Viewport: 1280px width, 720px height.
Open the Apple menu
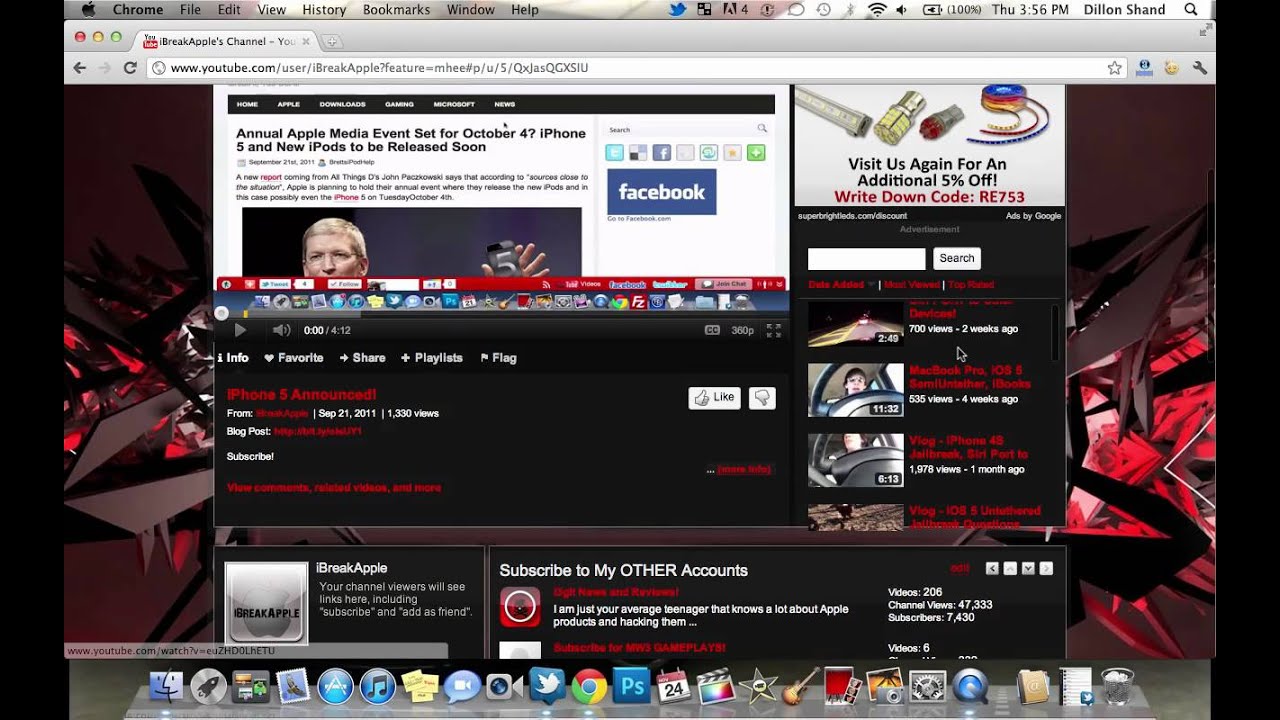(88, 9)
